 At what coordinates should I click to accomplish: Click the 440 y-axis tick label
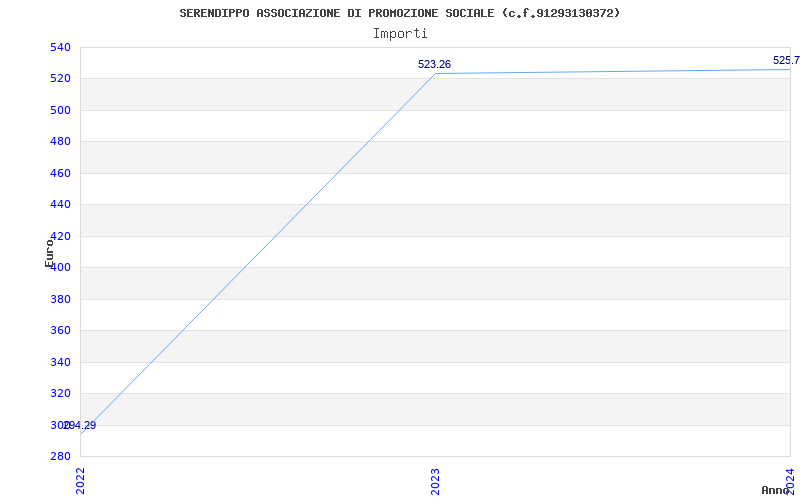pos(60,205)
